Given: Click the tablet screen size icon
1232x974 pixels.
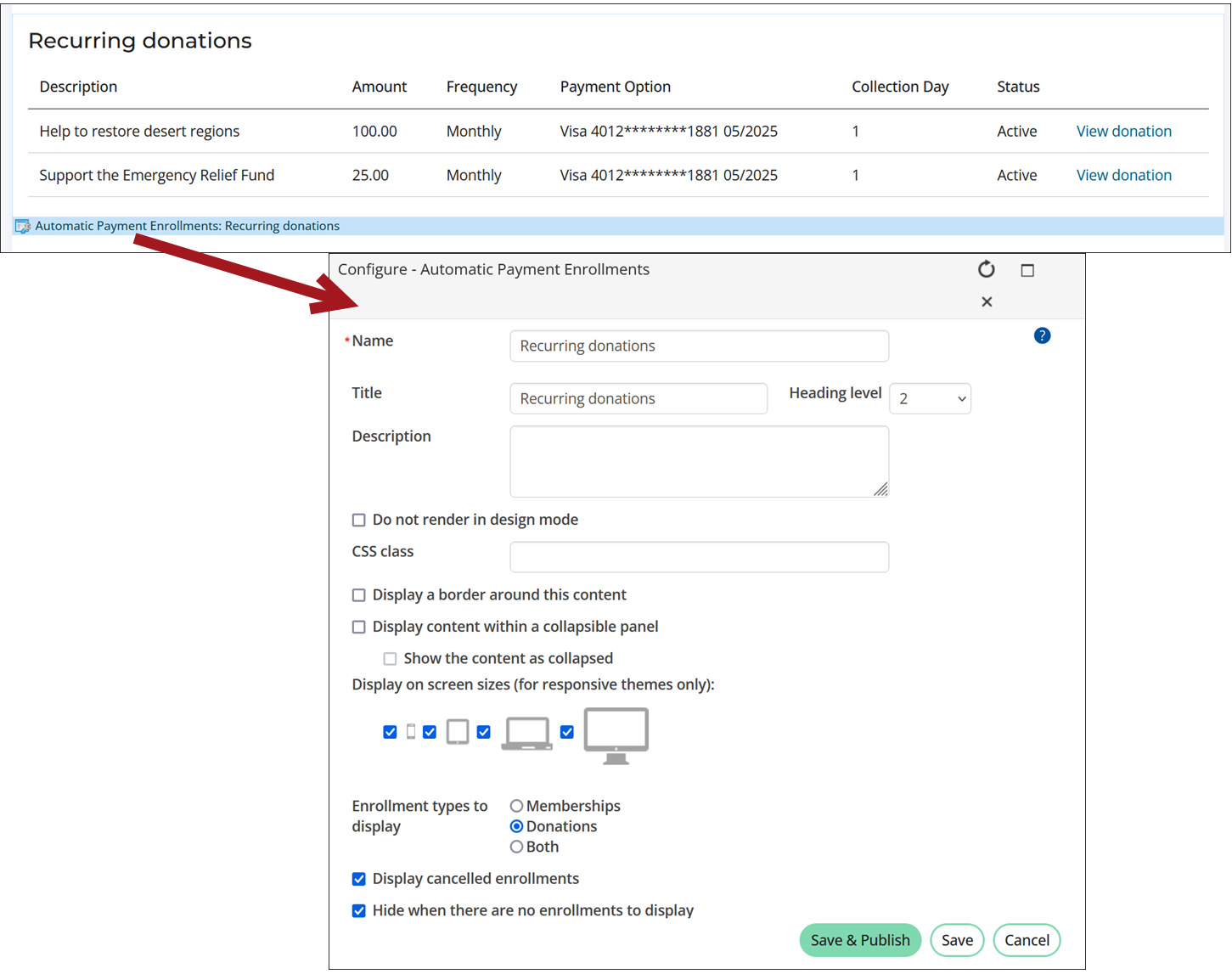Looking at the screenshot, I should pos(458,732).
